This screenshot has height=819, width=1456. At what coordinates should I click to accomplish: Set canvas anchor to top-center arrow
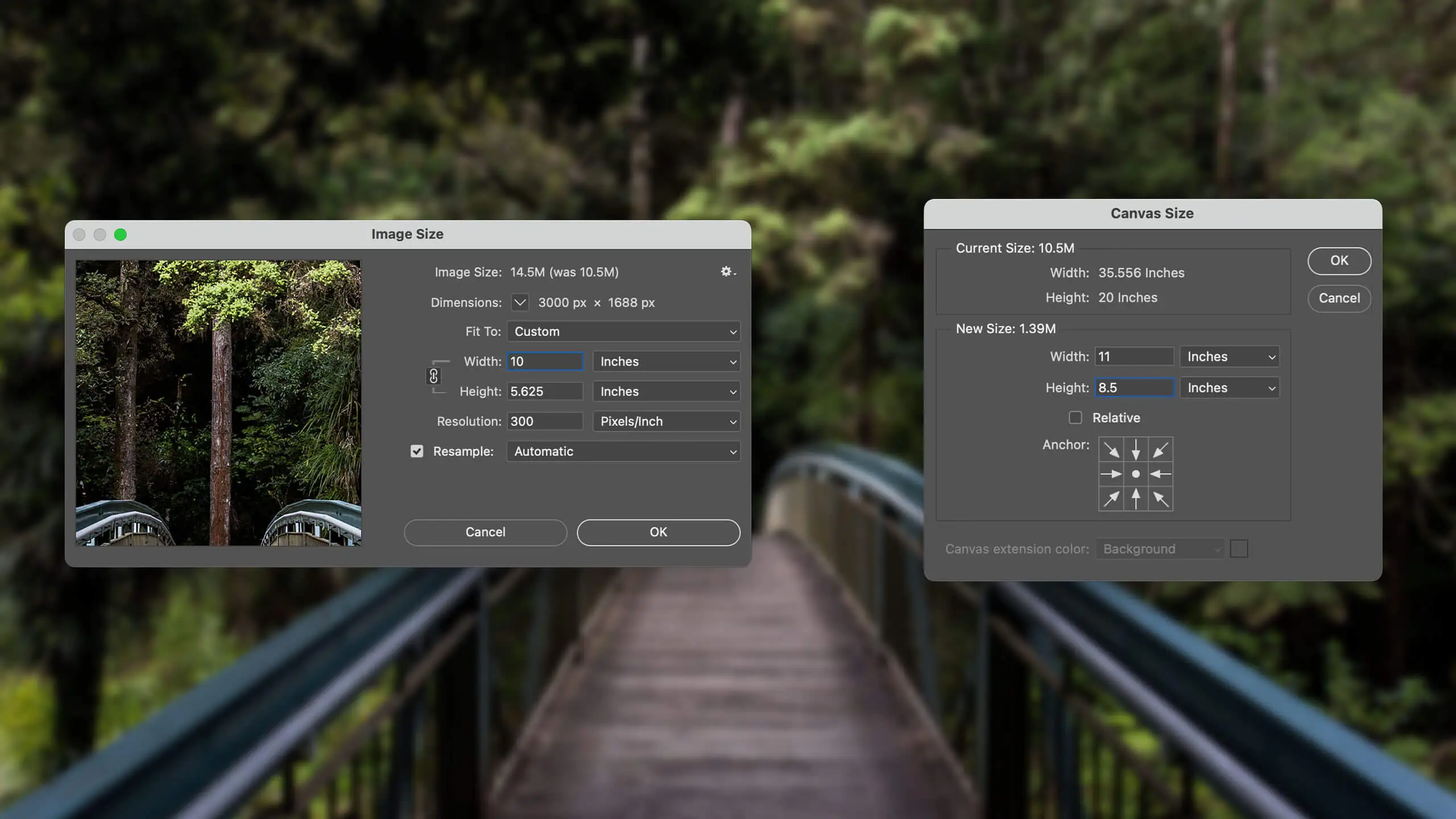click(x=1136, y=449)
